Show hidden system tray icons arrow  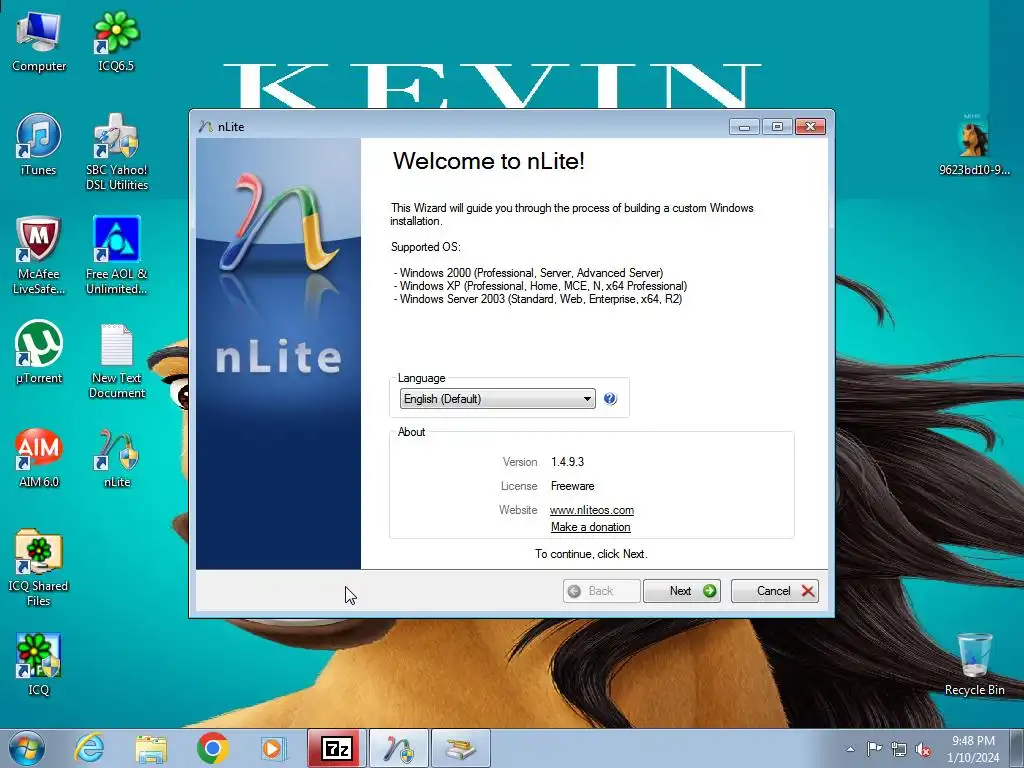[x=850, y=749]
